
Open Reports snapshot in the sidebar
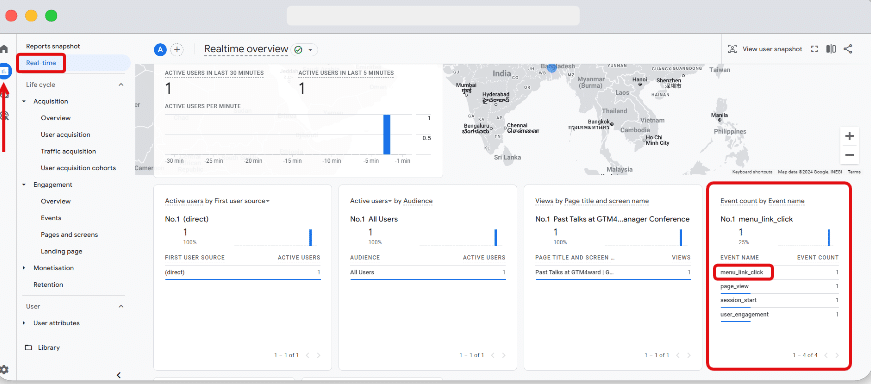coord(53,47)
